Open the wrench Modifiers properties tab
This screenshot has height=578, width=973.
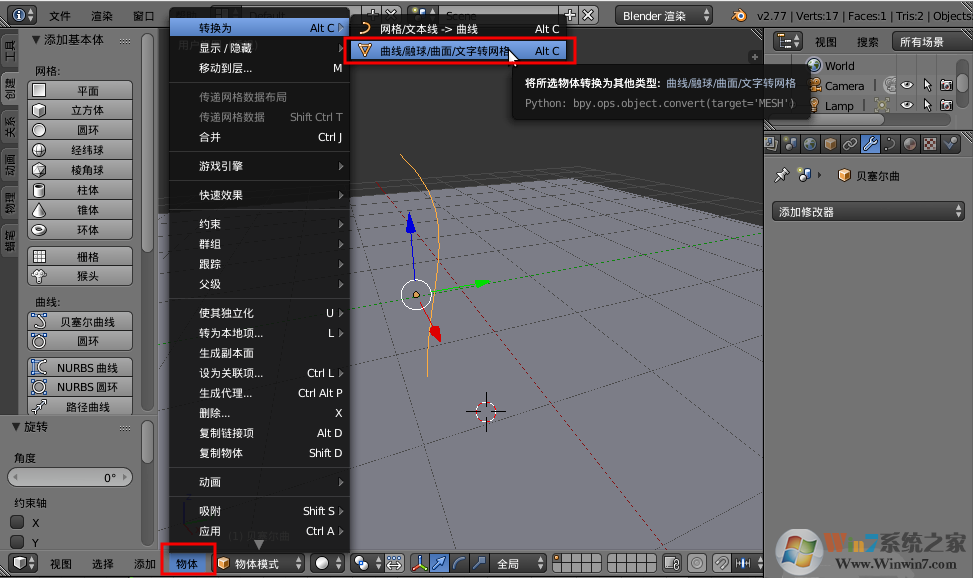(x=870, y=142)
